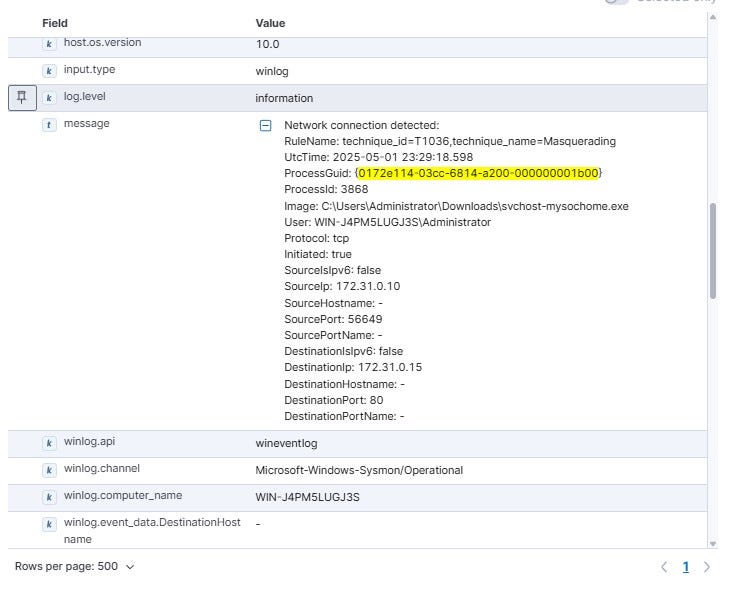Click the User Administrator line
Screen dimensions: 731x592
click(x=387, y=222)
